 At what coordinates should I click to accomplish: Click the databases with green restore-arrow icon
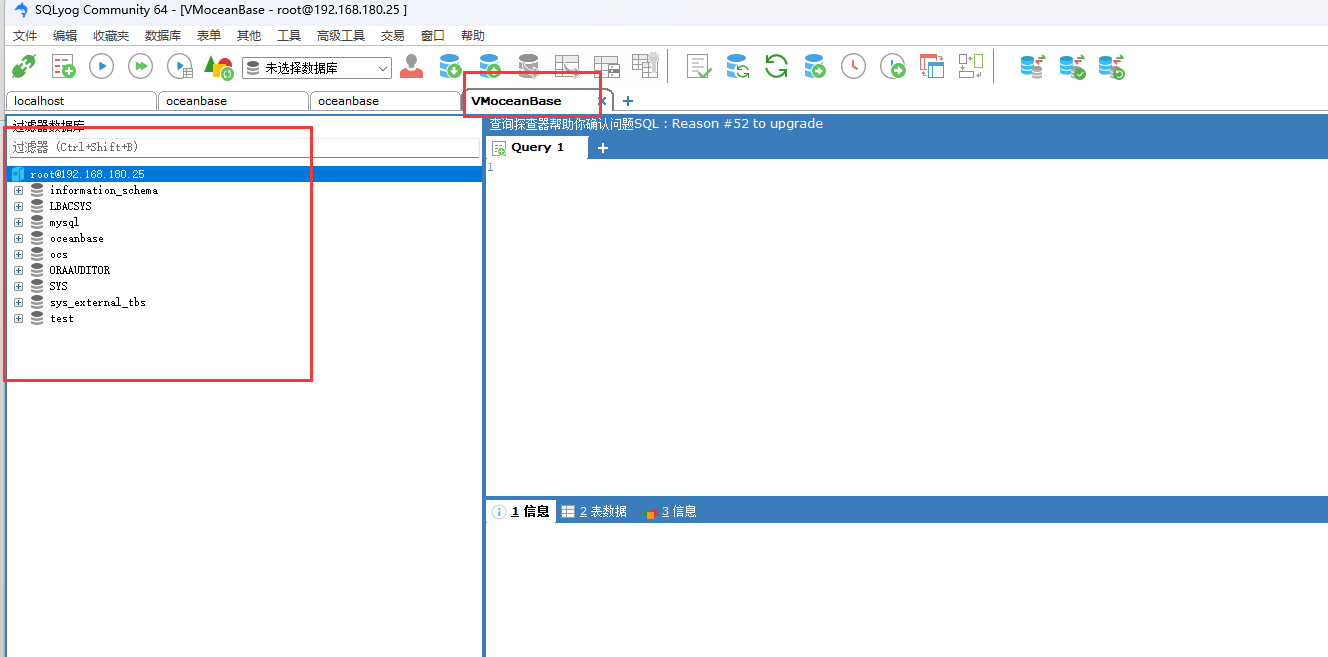pos(1111,67)
